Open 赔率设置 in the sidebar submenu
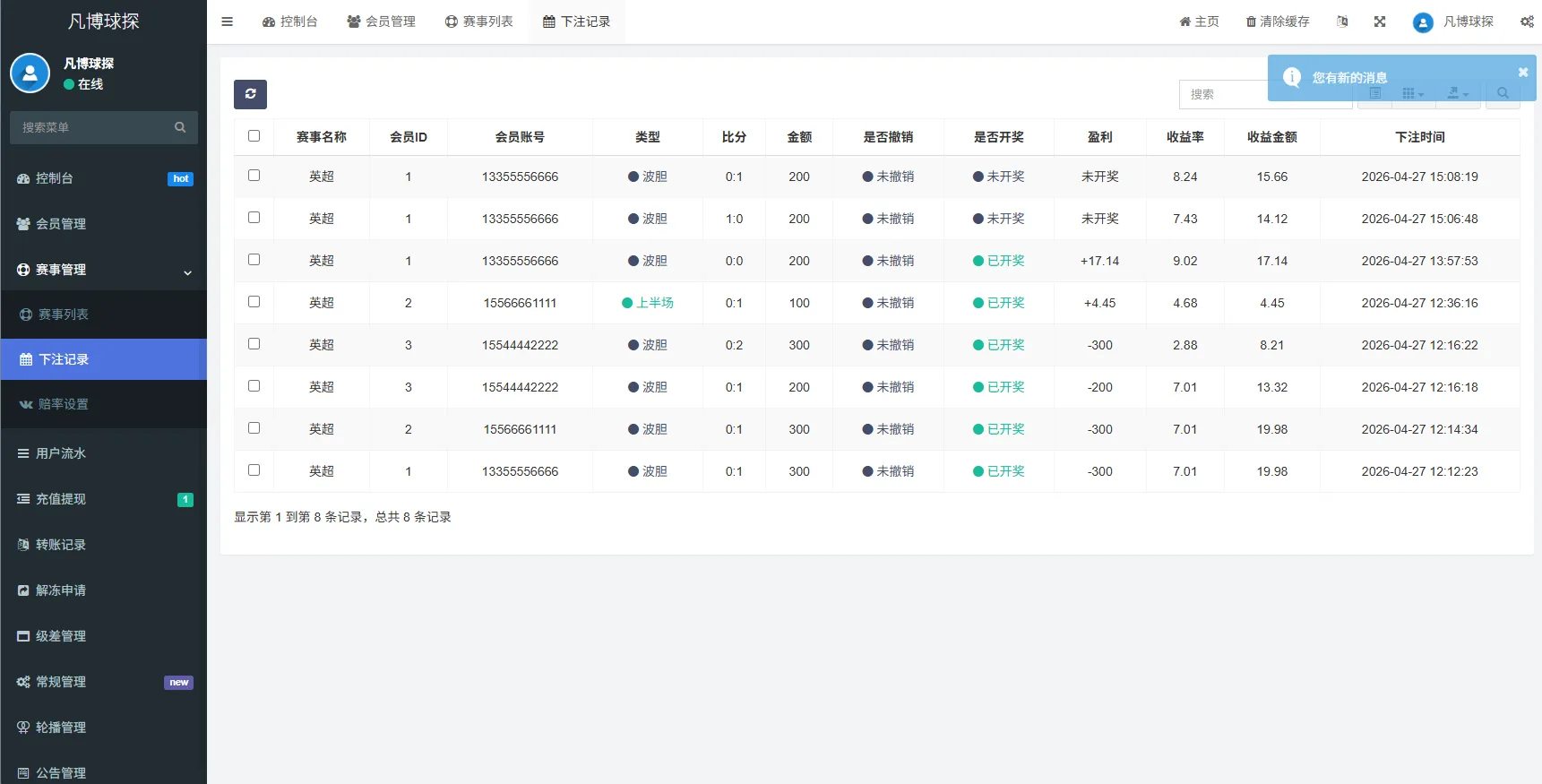Screen dimensions: 1542x784 [104, 404]
